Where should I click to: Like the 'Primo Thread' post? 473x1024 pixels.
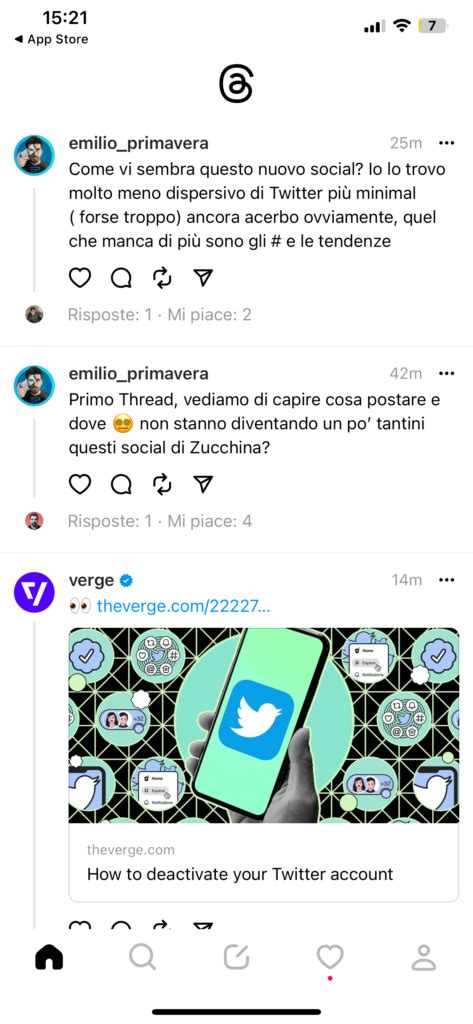point(80,484)
